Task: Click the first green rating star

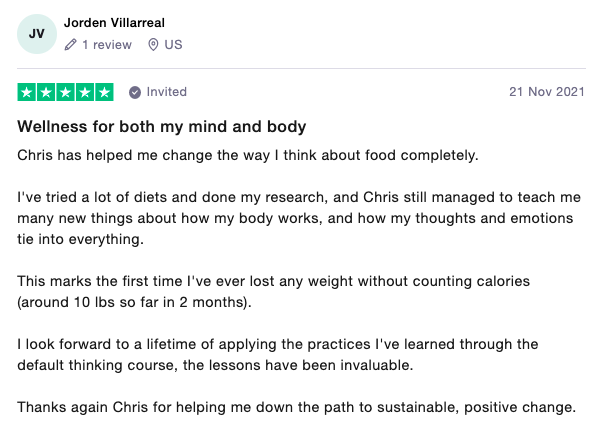Action: (27, 92)
